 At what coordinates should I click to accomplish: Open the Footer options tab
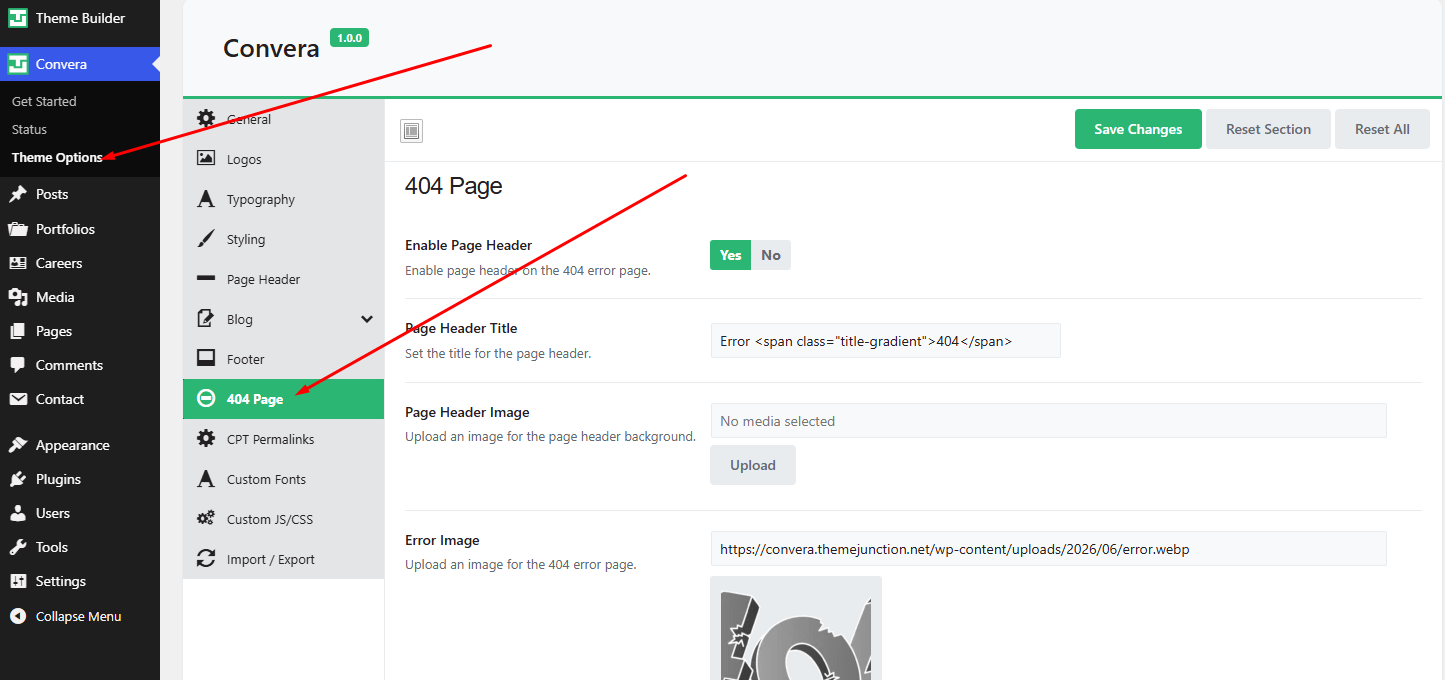284,359
